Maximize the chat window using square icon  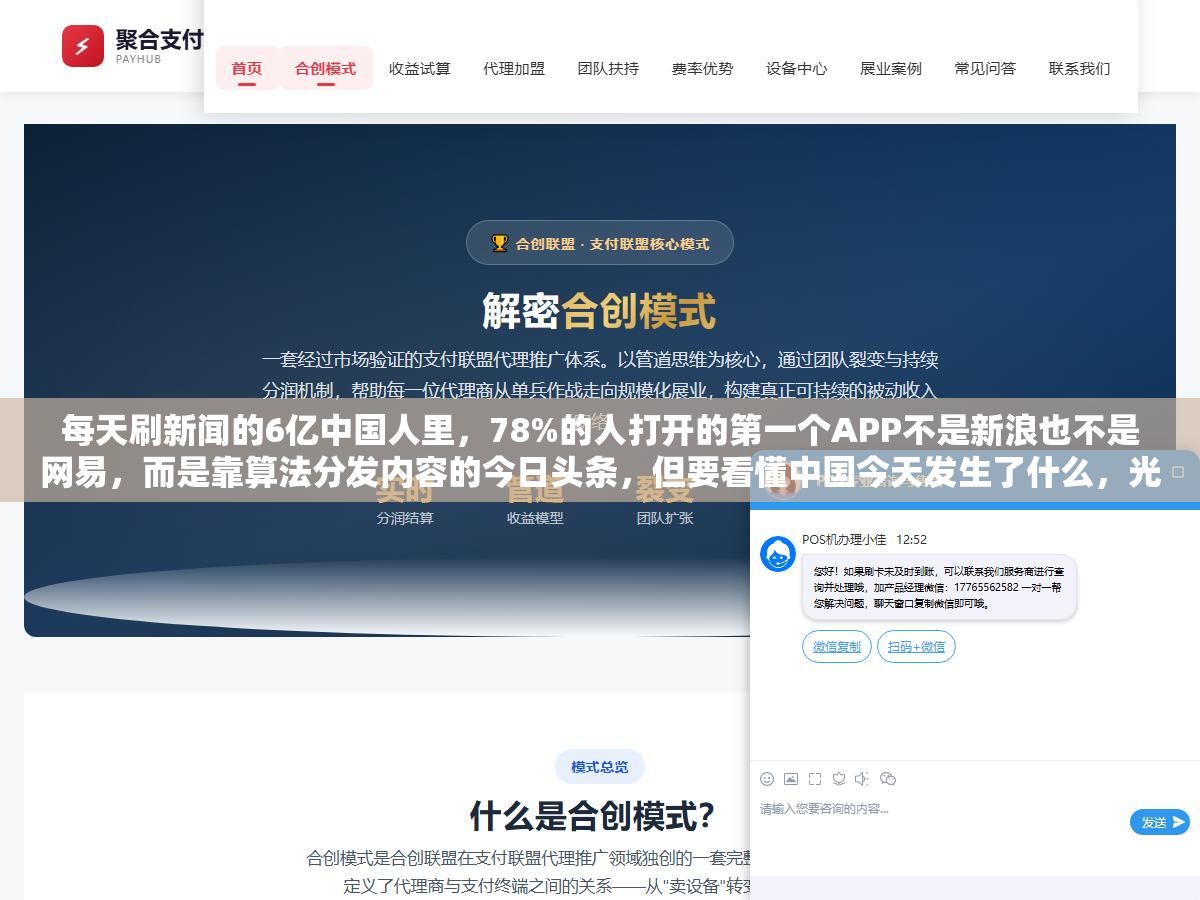[1178, 471]
